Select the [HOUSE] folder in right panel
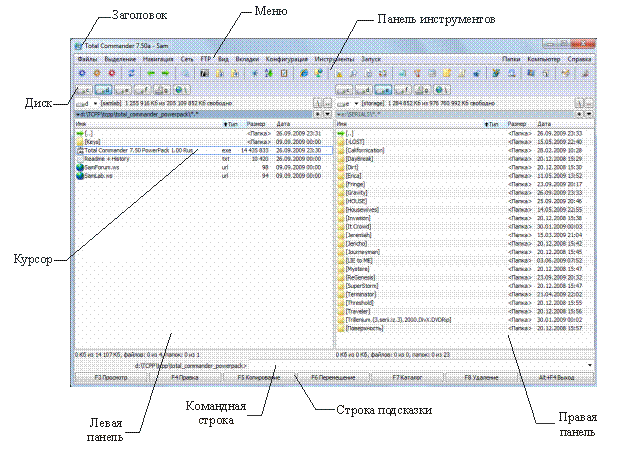The image size is (624, 449). point(465,201)
